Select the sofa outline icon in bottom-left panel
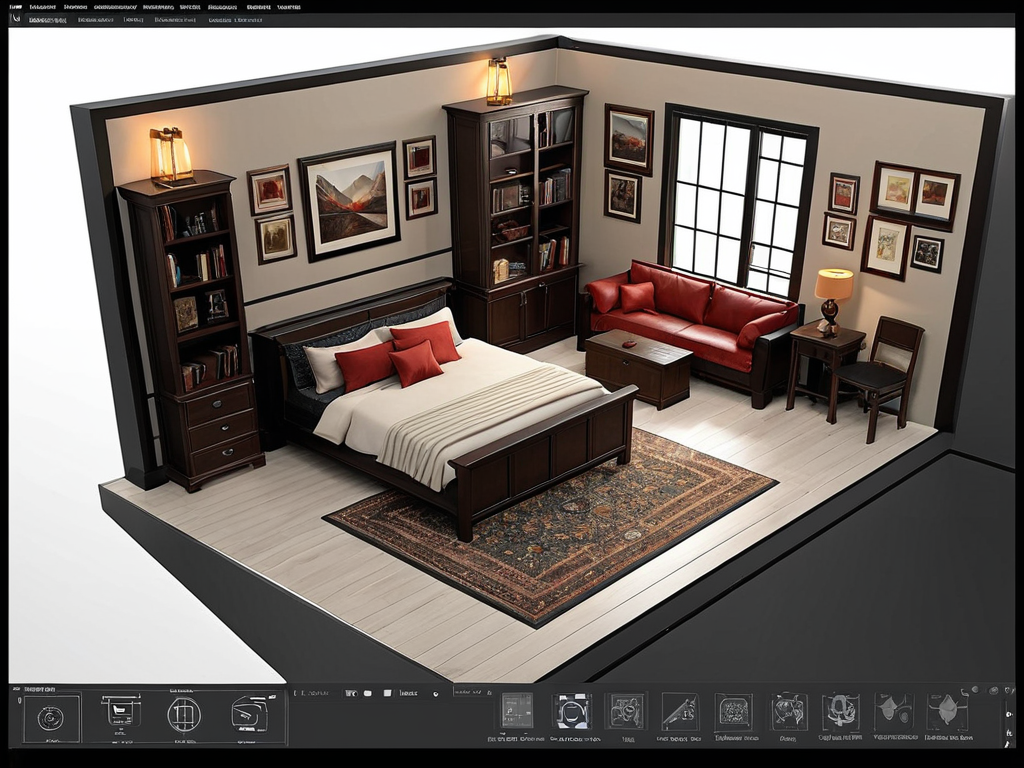1024x768 pixels. [249, 714]
